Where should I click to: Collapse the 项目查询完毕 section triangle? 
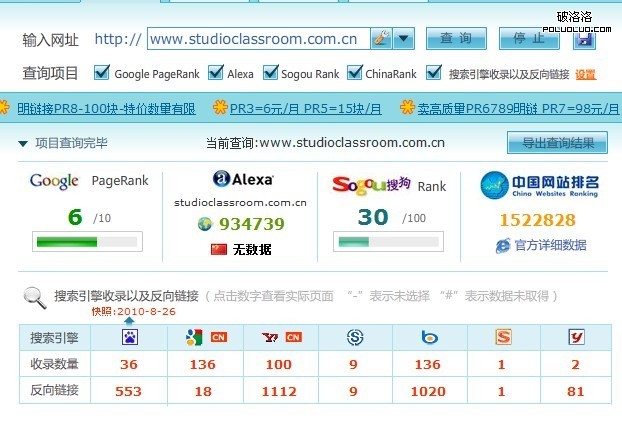[x=22, y=143]
